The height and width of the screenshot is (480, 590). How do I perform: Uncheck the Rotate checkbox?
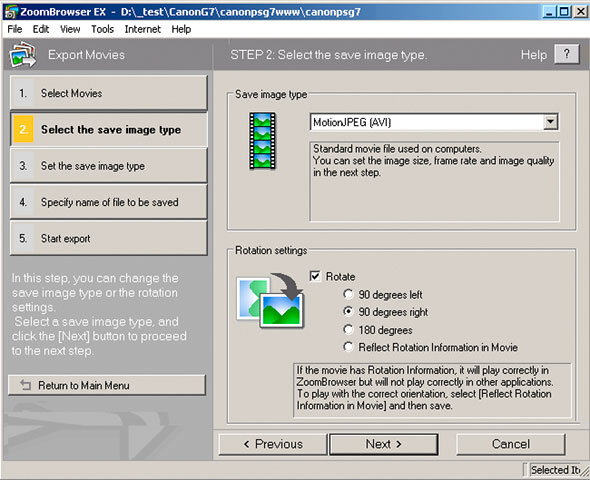click(315, 276)
